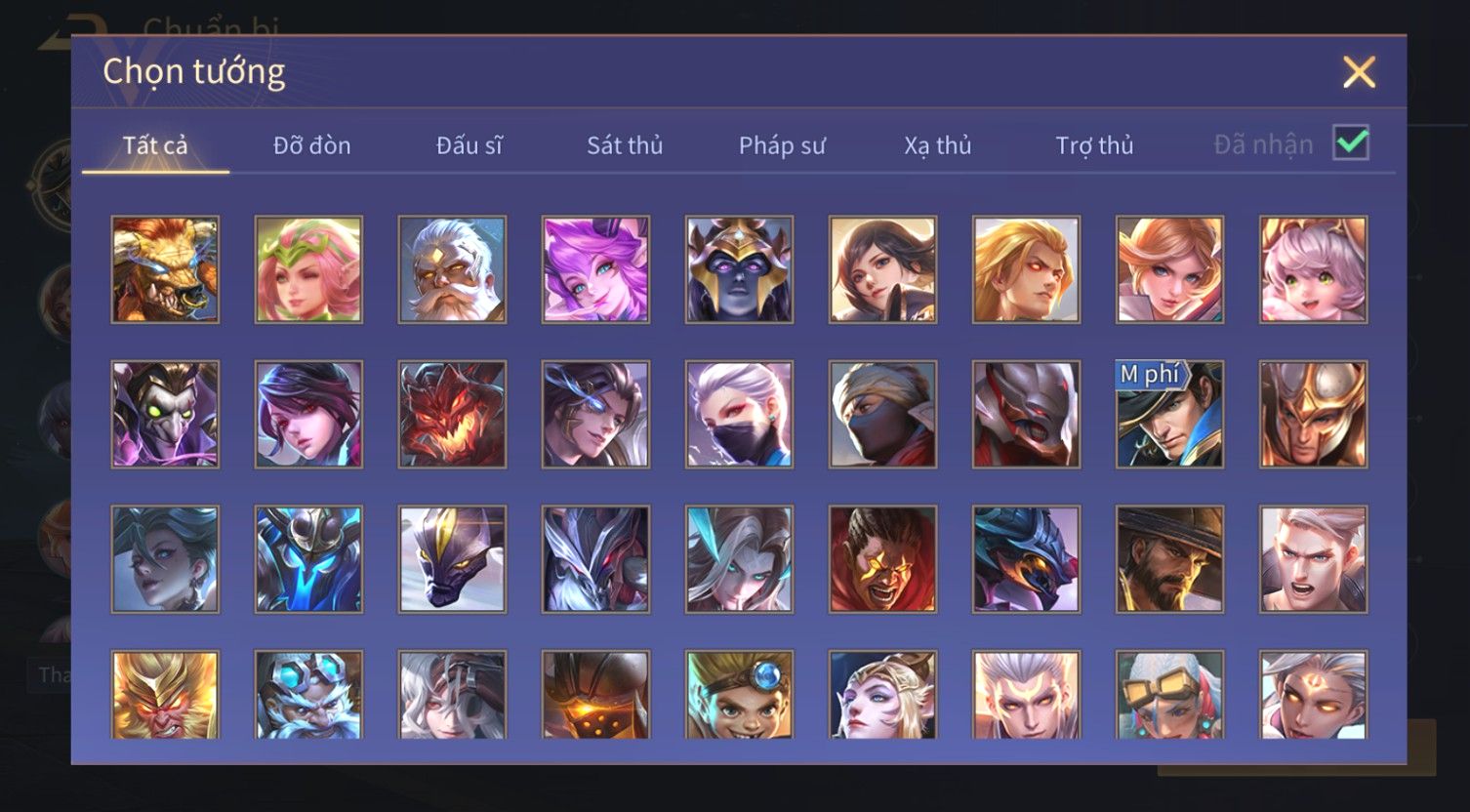Pick the green-eyed jester mask hero
1470x812 pixels.
tap(165, 414)
